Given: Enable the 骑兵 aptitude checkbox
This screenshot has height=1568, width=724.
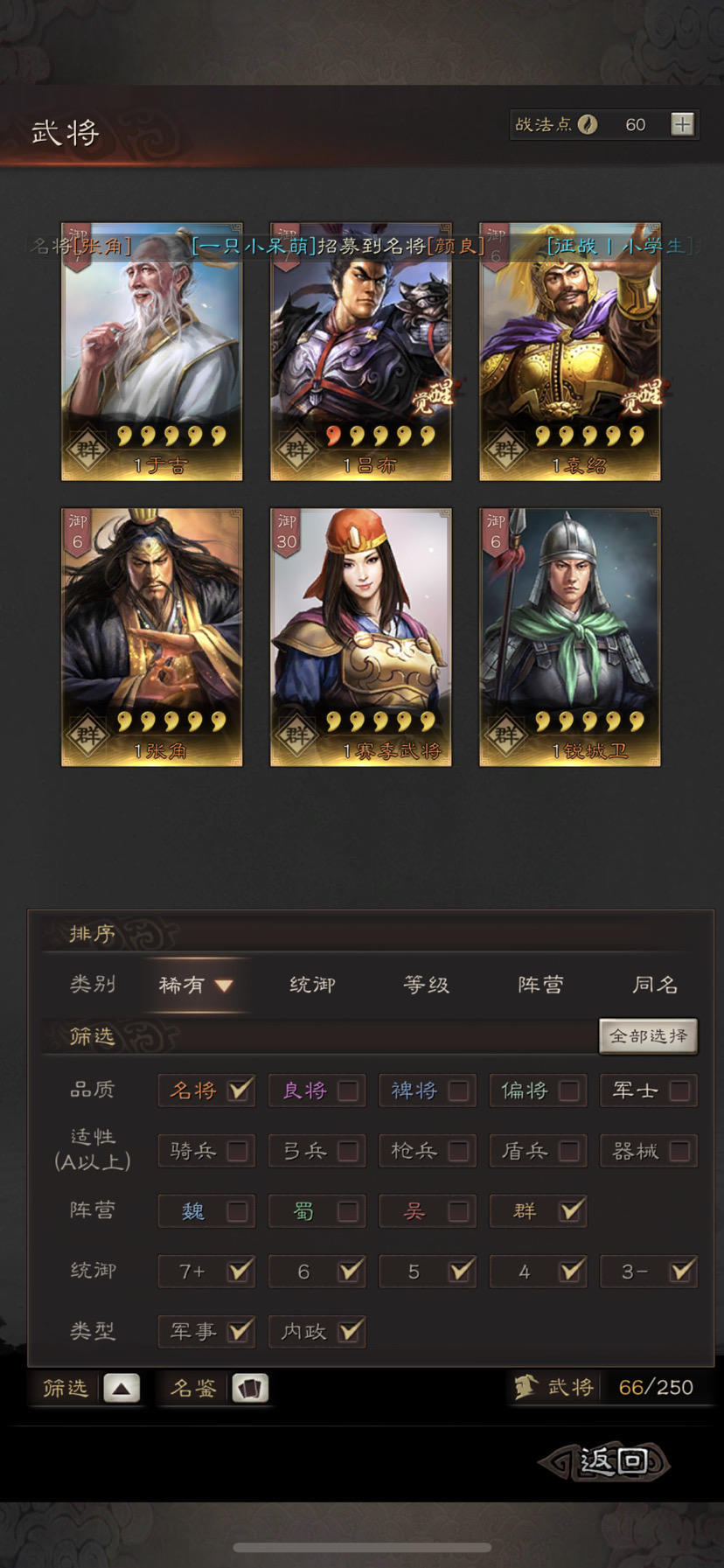Looking at the screenshot, I should pos(236,1151).
